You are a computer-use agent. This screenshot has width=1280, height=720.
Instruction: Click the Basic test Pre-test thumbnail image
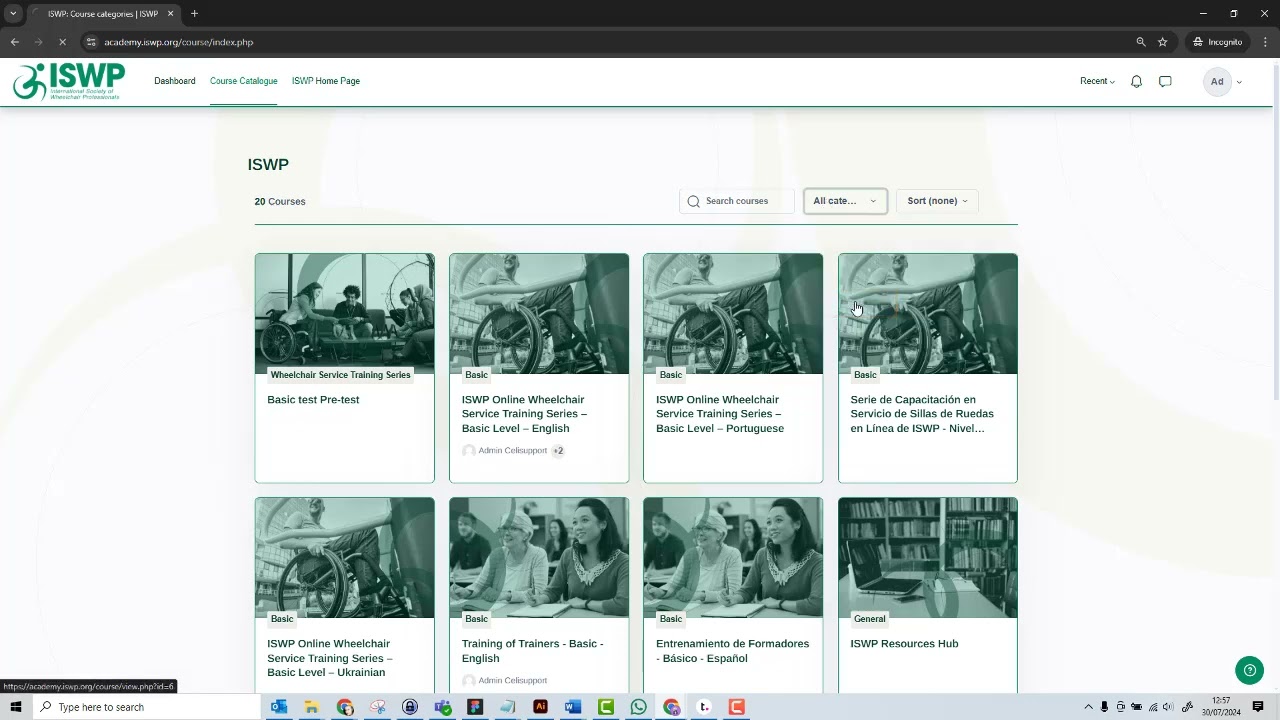pyautogui.click(x=345, y=314)
